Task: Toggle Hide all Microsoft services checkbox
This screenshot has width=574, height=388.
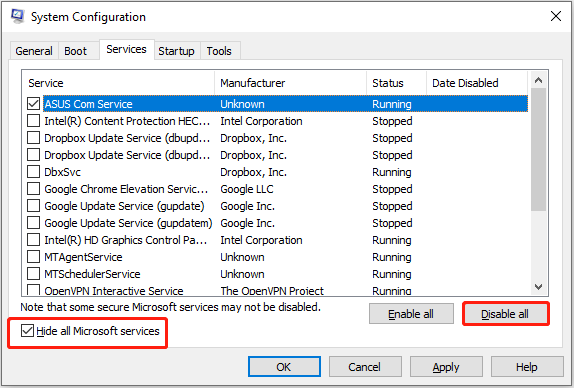Action: point(27,331)
